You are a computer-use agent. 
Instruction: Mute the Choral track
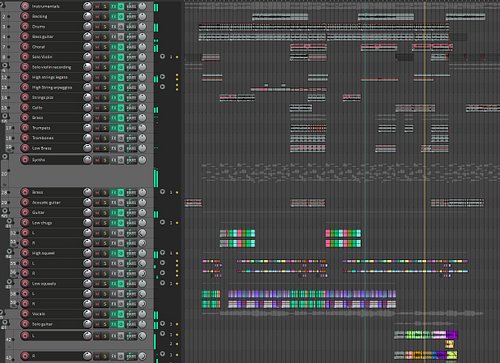[x=97, y=47]
